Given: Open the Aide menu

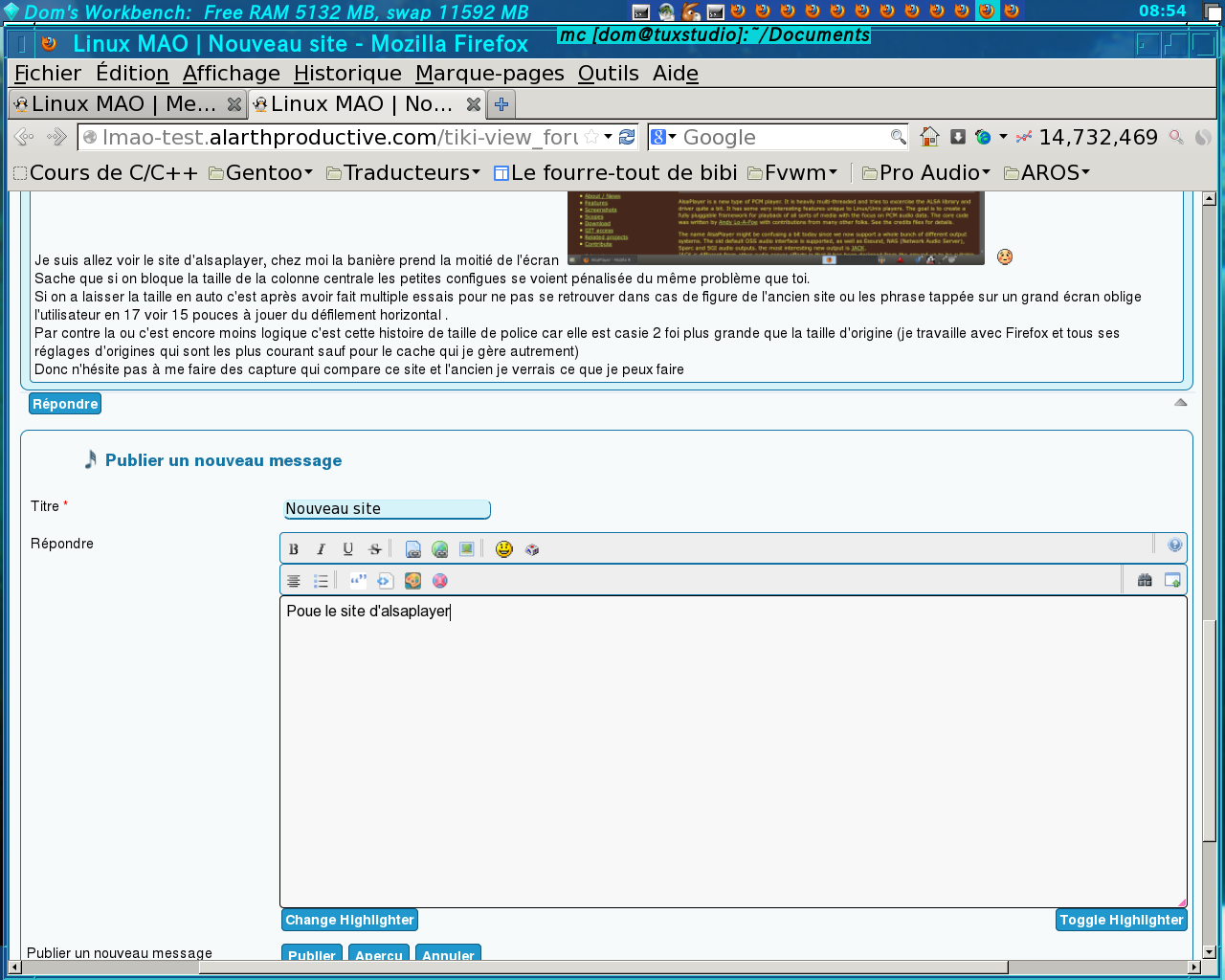Looking at the screenshot, I should pyautogui.click(x=676, y=74).
